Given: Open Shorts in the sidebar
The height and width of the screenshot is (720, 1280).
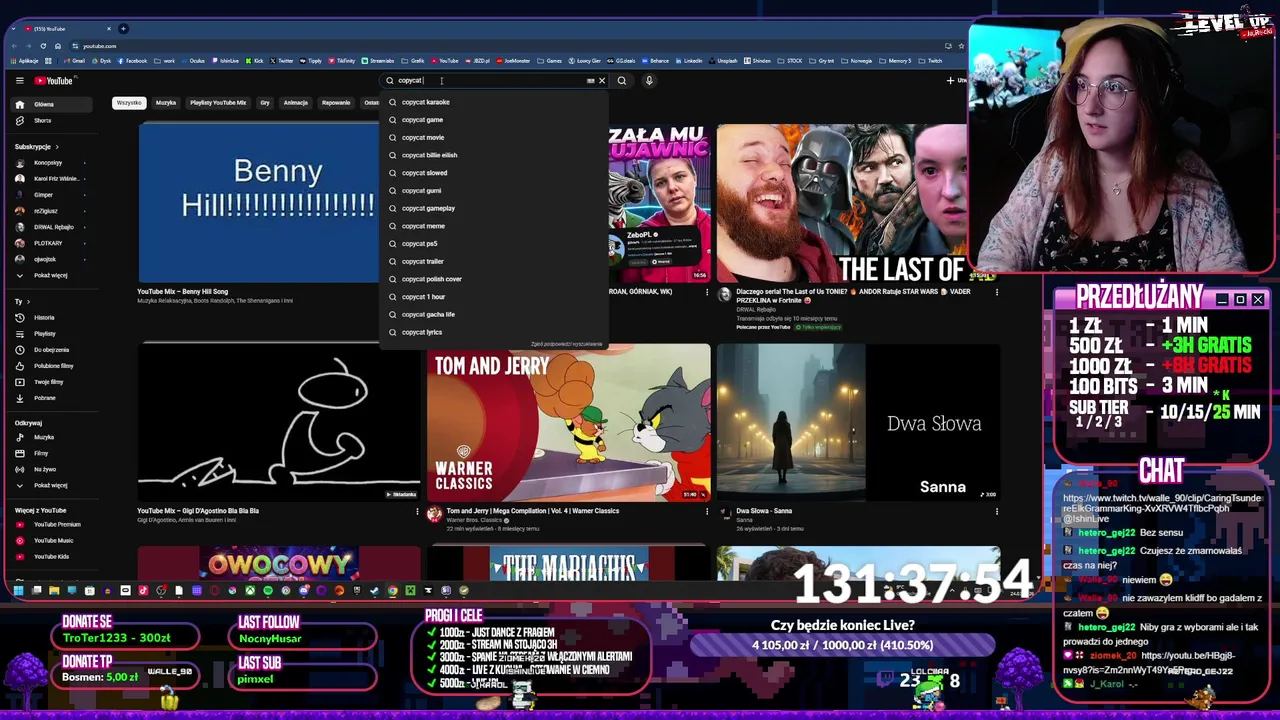Looking at the screenshot, I should click(50, 121).
